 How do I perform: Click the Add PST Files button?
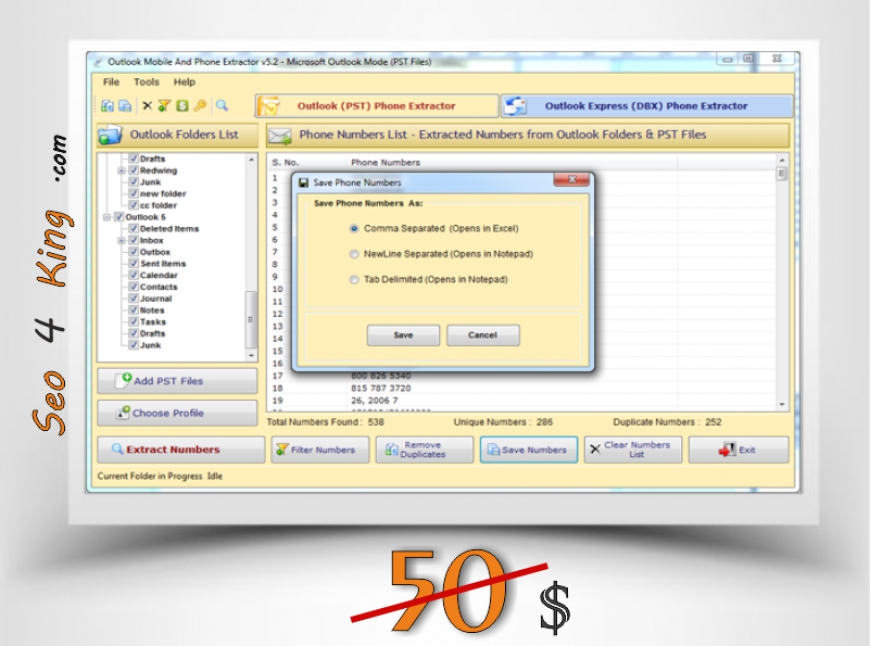coord(178,381)
